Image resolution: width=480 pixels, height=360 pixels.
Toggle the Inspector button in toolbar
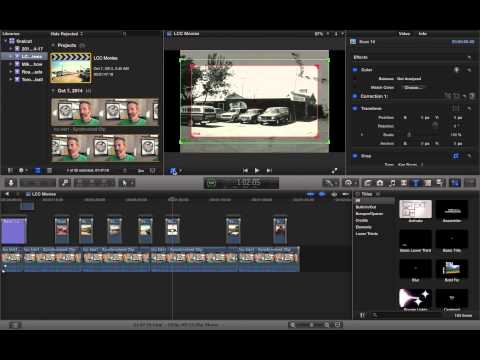tap(455, 183)
